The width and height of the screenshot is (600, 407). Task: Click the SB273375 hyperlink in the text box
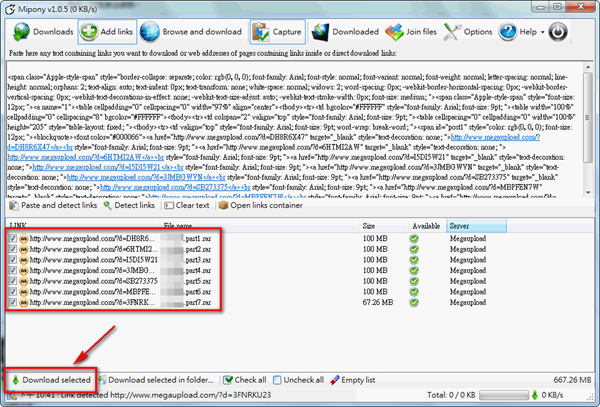tap(175, 187)
